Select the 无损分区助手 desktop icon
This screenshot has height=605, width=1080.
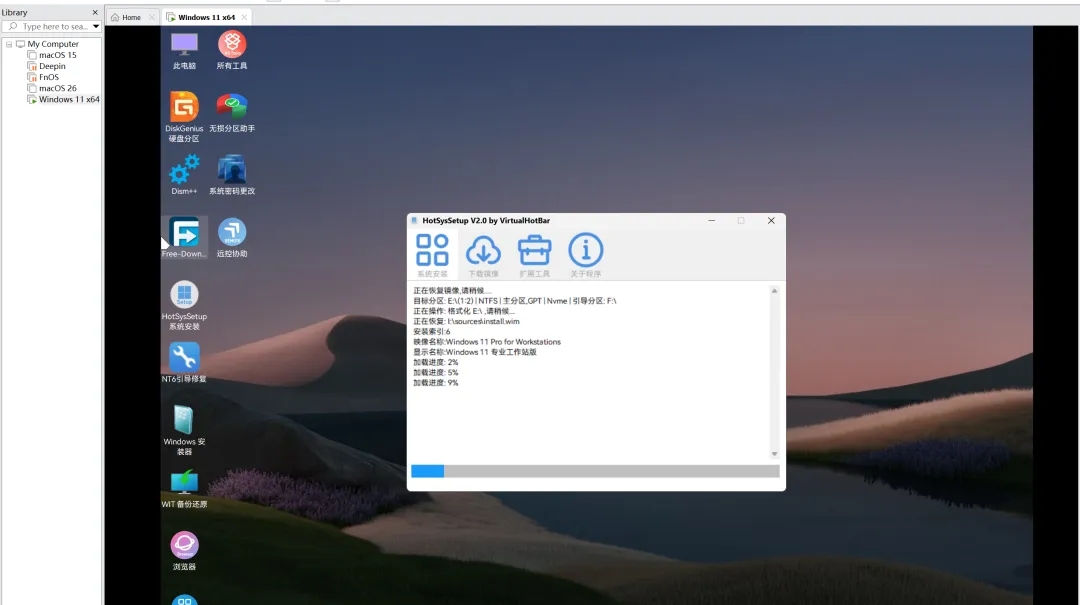pos(232,112)
